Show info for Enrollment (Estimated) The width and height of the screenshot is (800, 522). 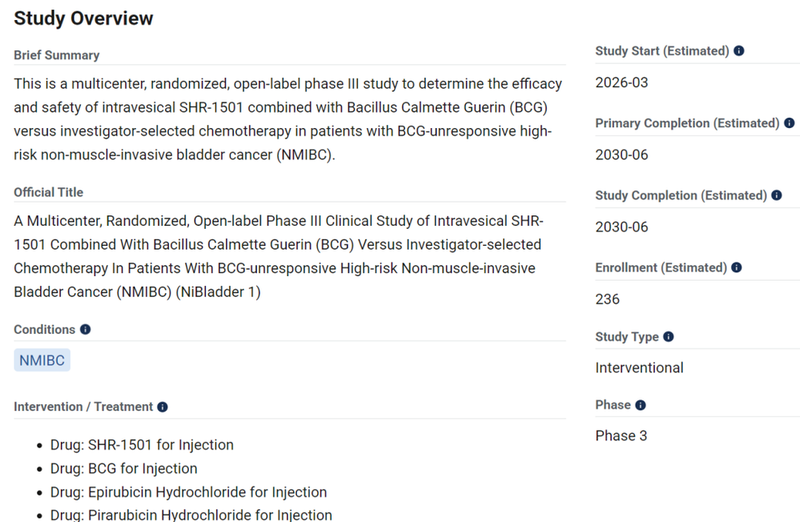coord(737,268)
